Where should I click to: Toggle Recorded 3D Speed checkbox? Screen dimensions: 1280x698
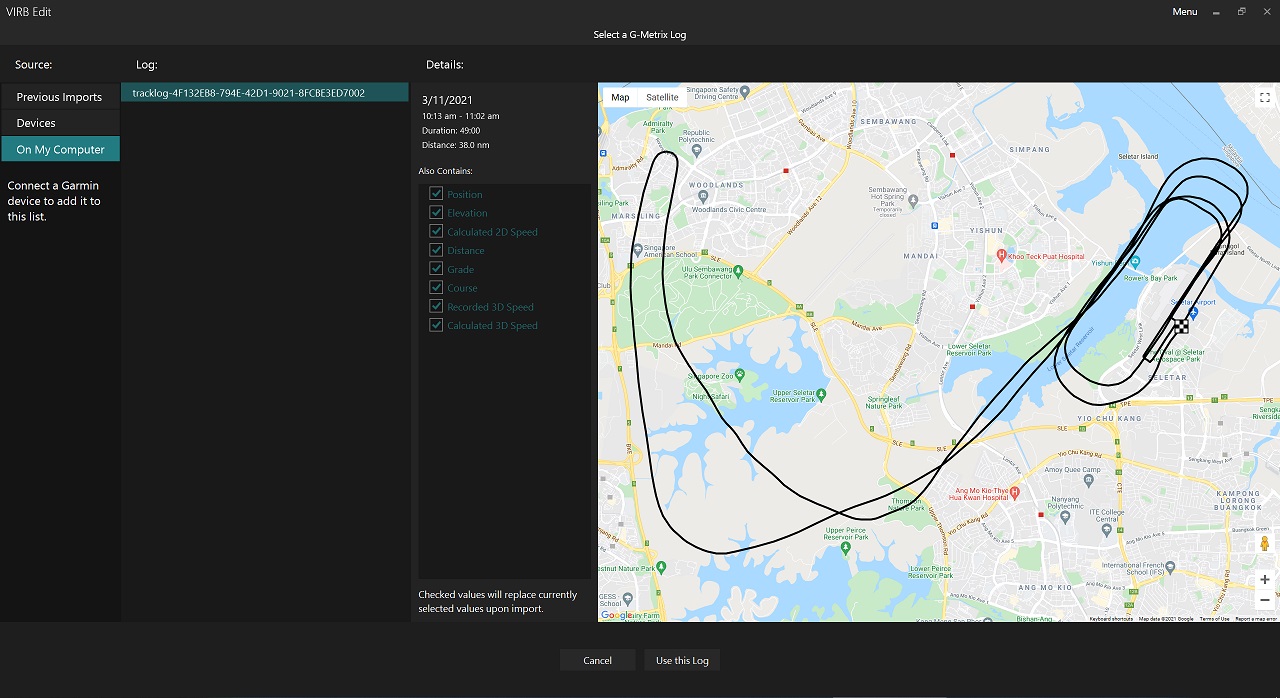436,306
